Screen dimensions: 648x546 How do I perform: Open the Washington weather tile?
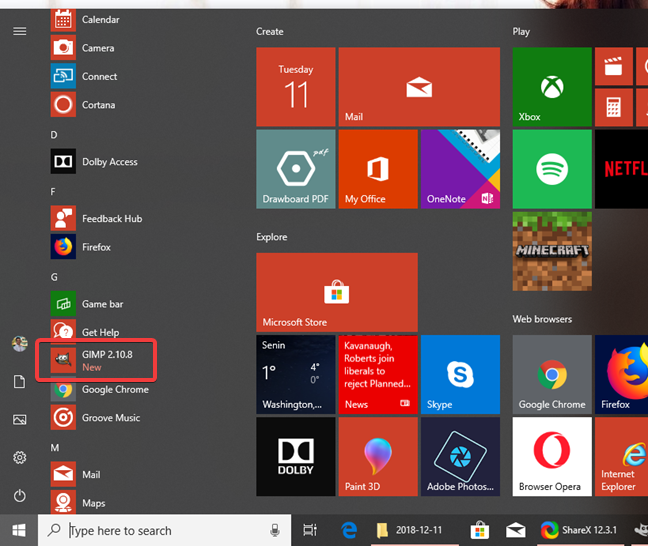295,374
